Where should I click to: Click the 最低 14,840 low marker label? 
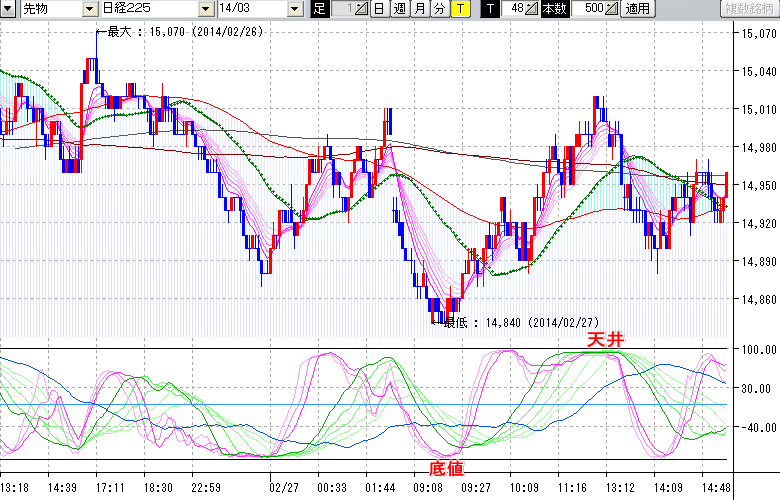click(x=520, y=322)
